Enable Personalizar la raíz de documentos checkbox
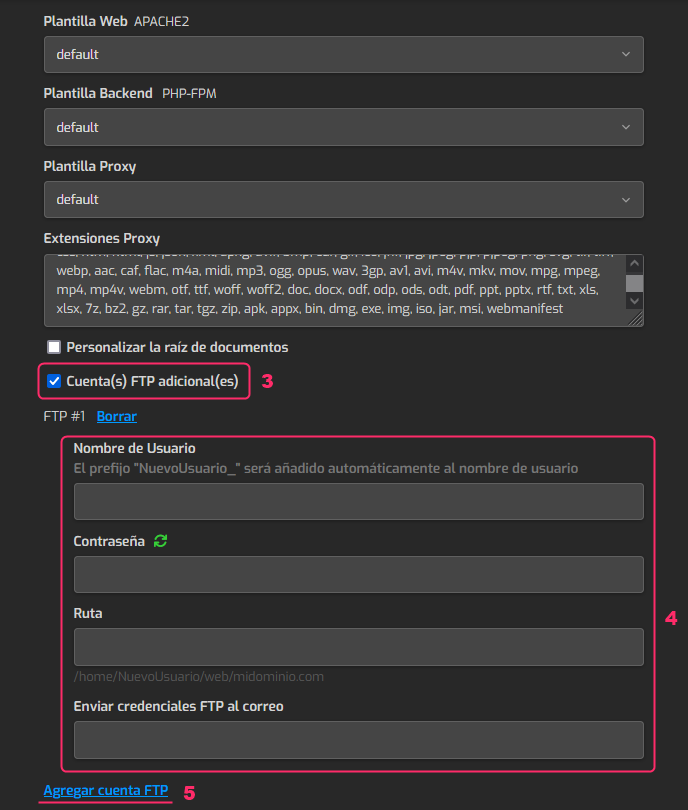 54,347
